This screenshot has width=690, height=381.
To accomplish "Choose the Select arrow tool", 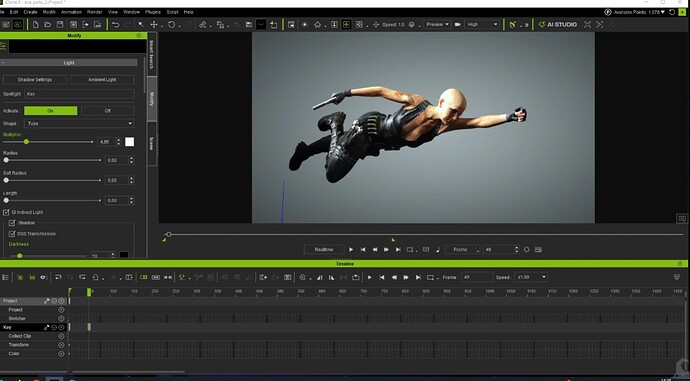I will pos(141,25).
